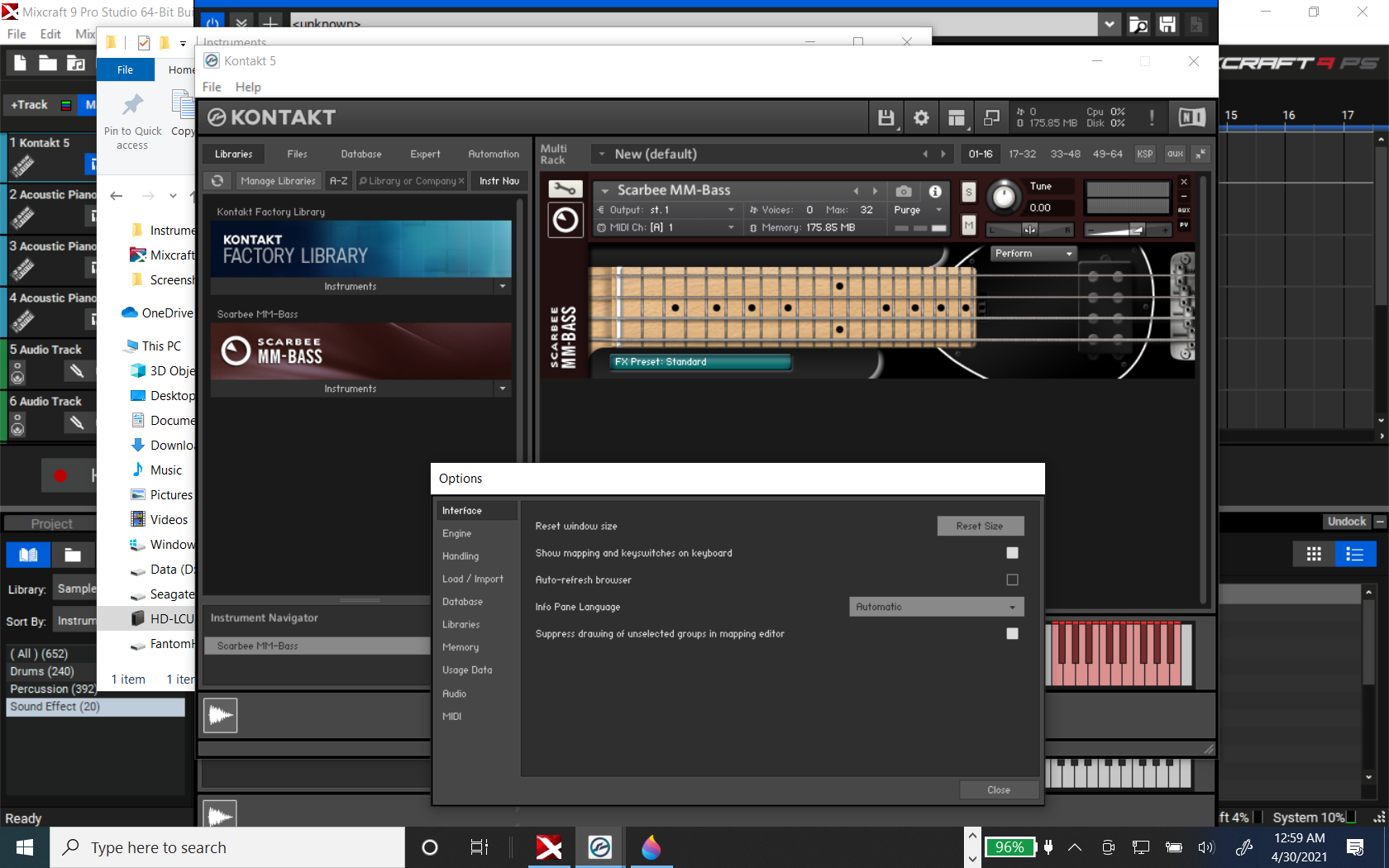Open the MIDI Ch [A] 1 dropdown
The height and width of the screenshot is (868, 1389).
tap(666, 227)
